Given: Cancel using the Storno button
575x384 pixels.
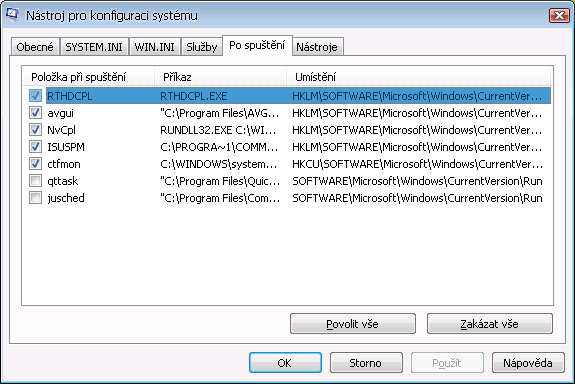Looking at the screenshot, I should (x=366, y=363).
